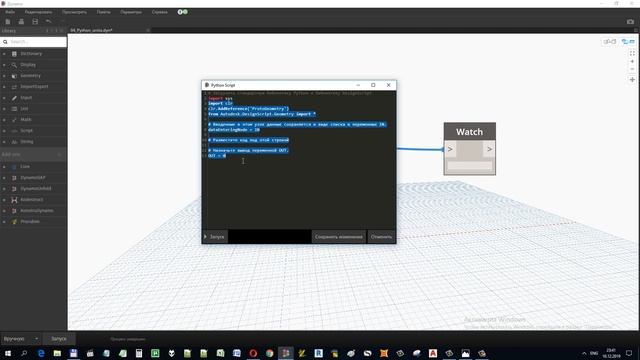Click the green notification icon in menu bar

coord(182,12)
